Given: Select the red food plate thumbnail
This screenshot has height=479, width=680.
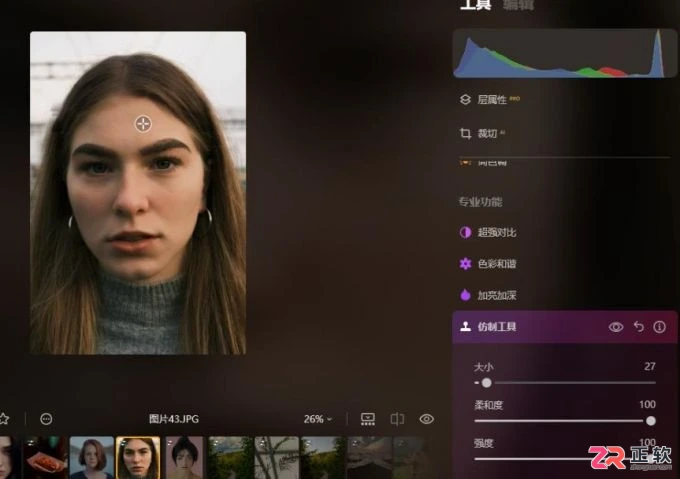Looking at the screenshot, I should pyautogui.click(x=45, y=457).
